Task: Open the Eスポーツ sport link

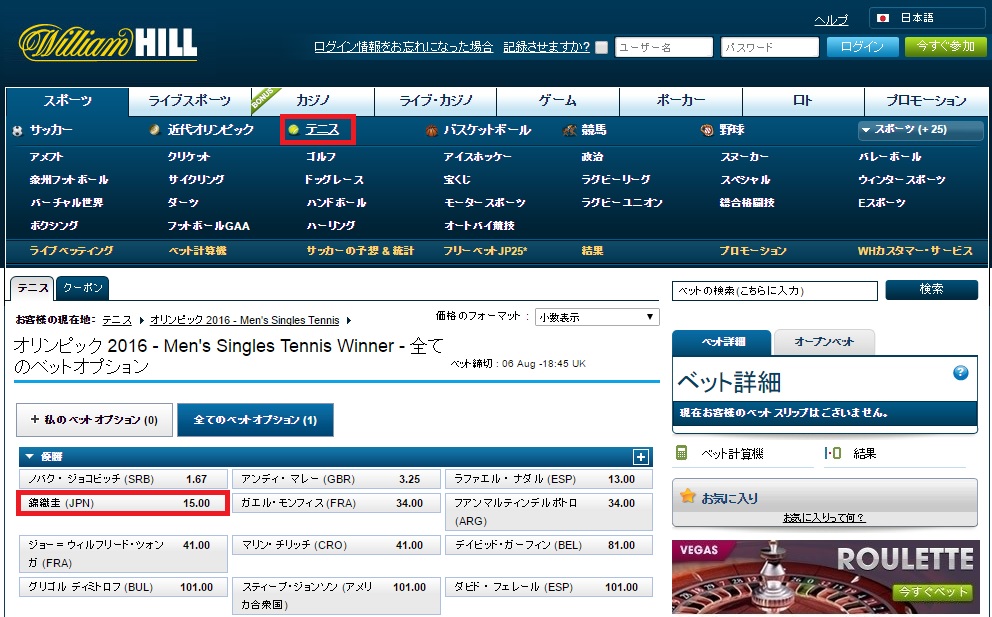Action: click(x=882, y=203)
